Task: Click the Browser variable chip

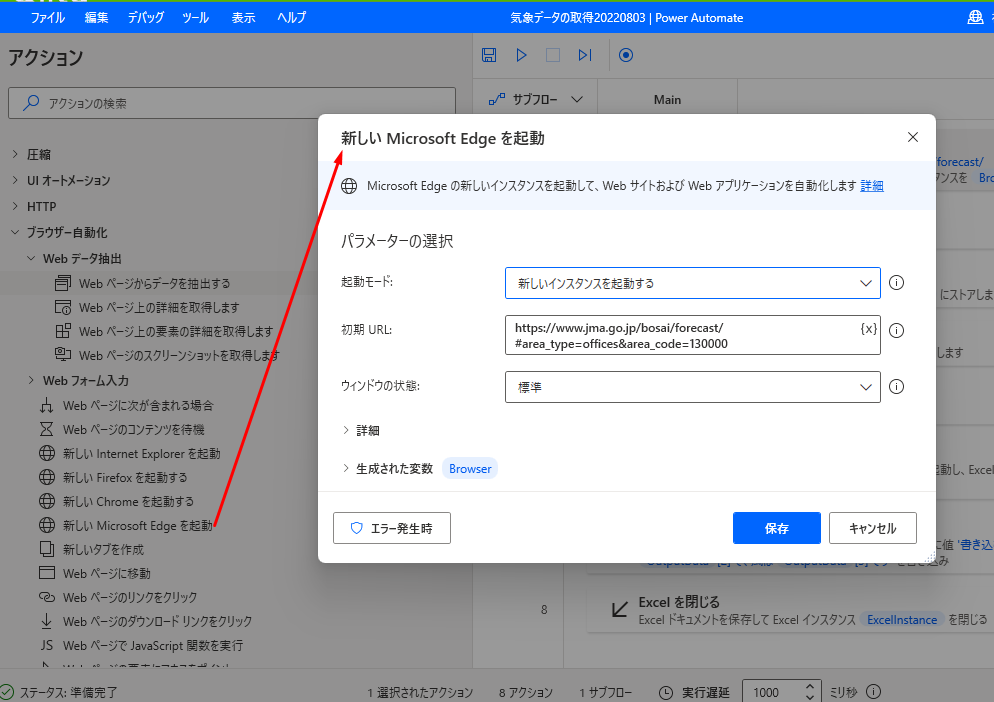Action: coord(470,469)
